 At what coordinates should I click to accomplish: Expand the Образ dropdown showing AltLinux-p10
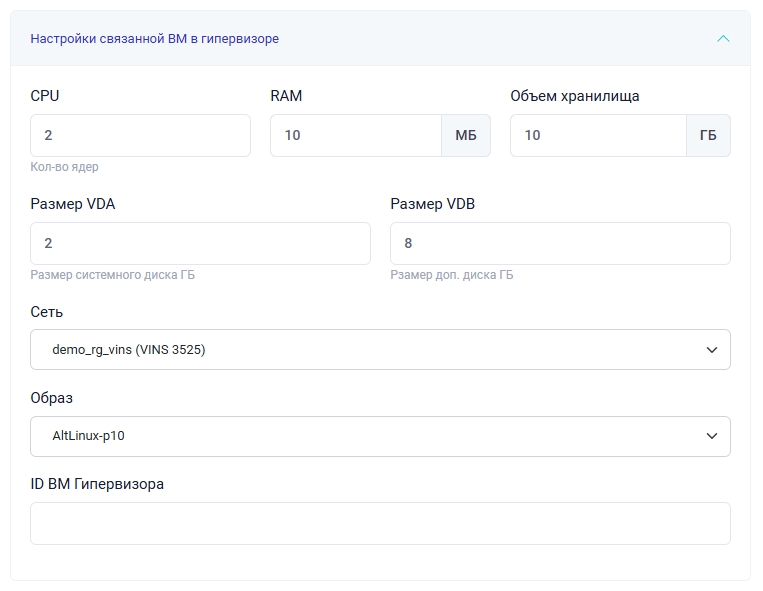tap(380, 436)
